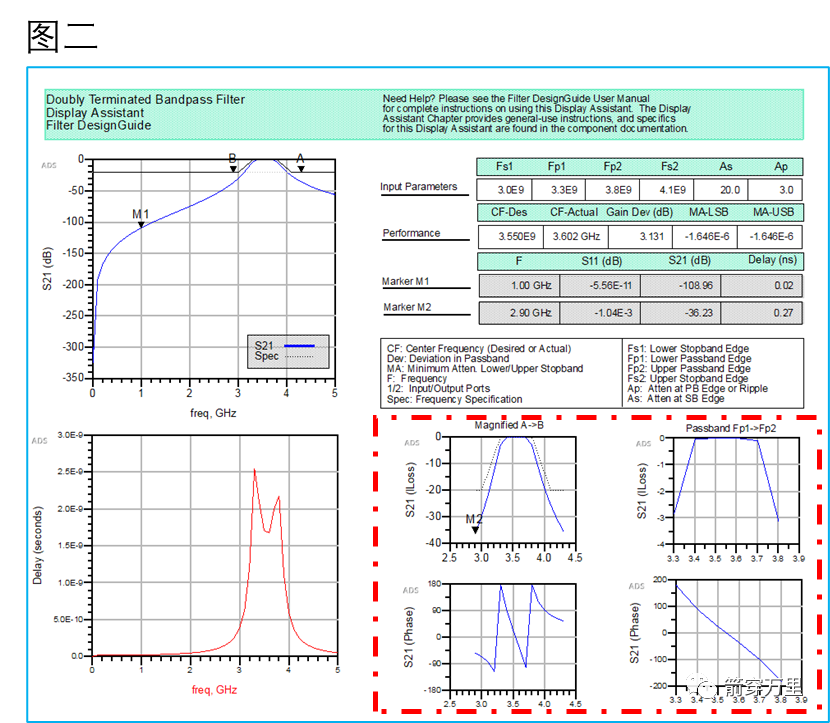
Task: Click the Passband Fp1->Fp2 insertion loss plot
Action: point(735,491)
